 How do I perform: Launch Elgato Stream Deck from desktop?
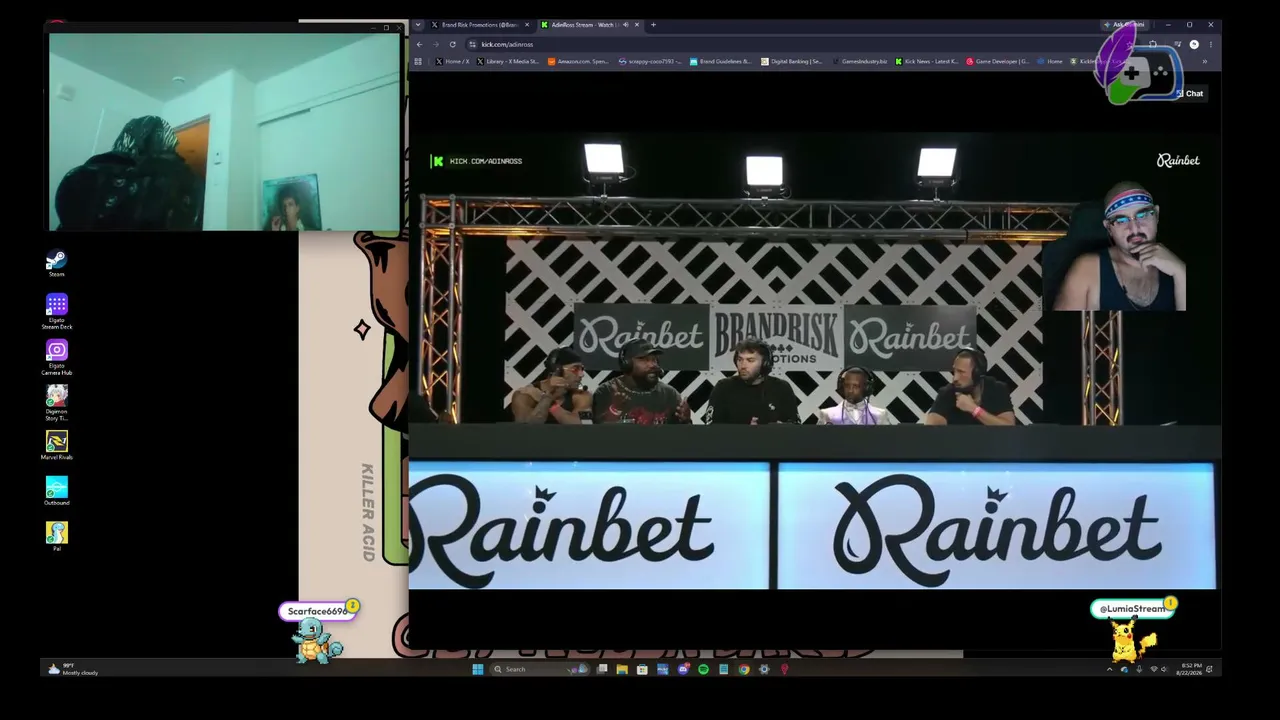point(56,311)
